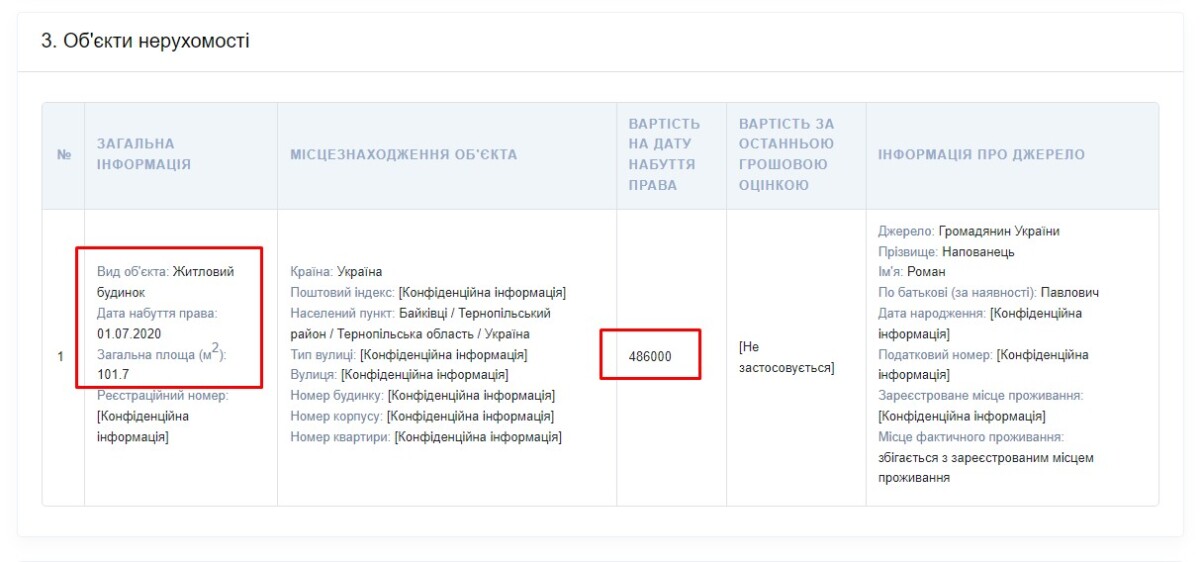Screen dimensions: 1200x562
Task: Click the total area value '101.7'
Action: click(113, 375)
